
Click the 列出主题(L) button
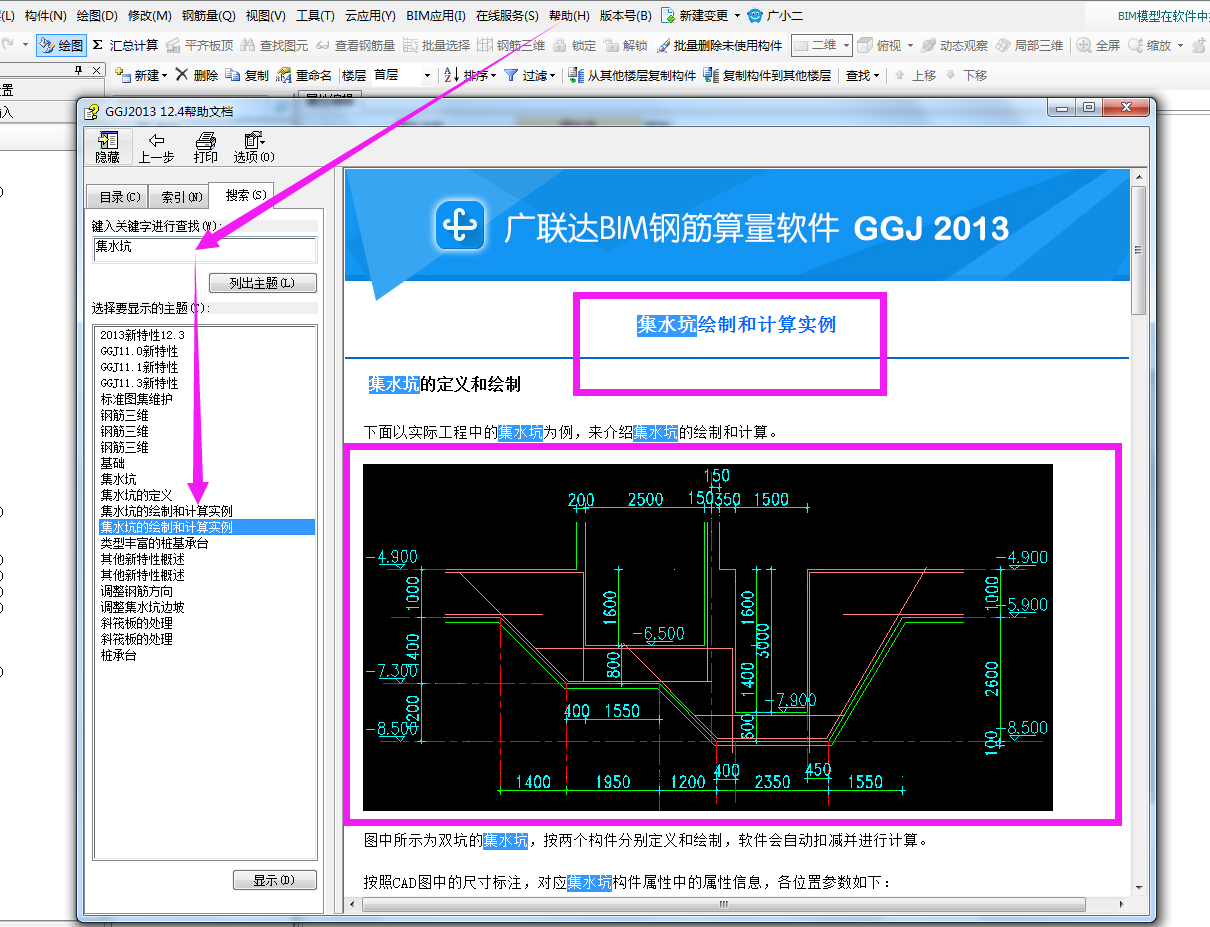(x=262, y=283)
